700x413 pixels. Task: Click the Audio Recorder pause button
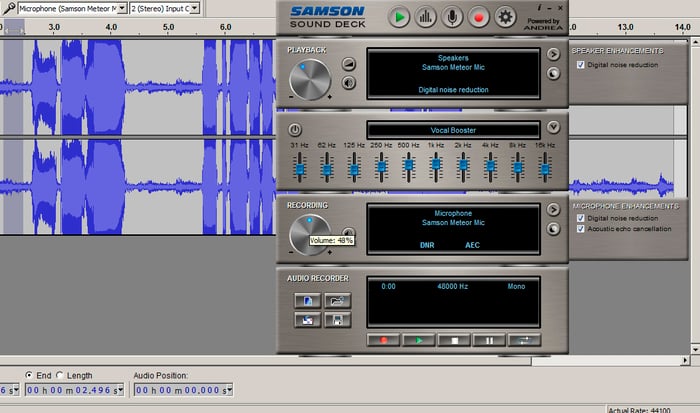click(489, 340)
